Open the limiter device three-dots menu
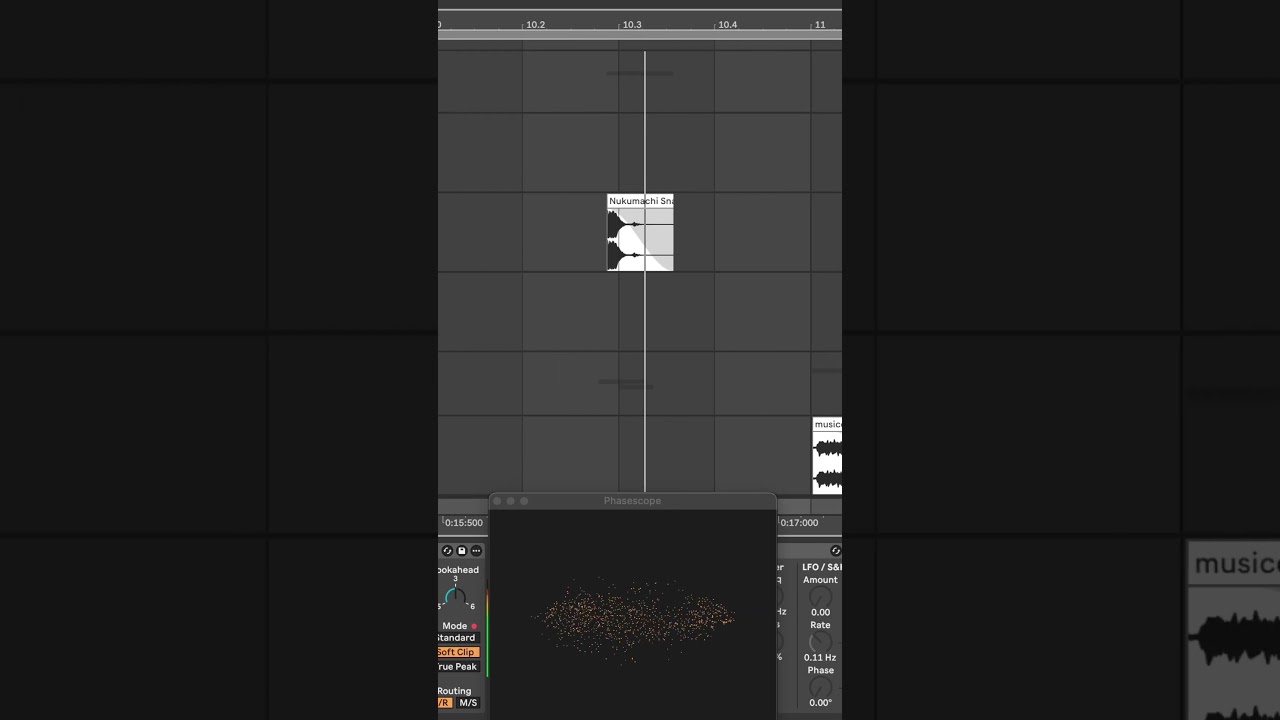 coord(476,551)
